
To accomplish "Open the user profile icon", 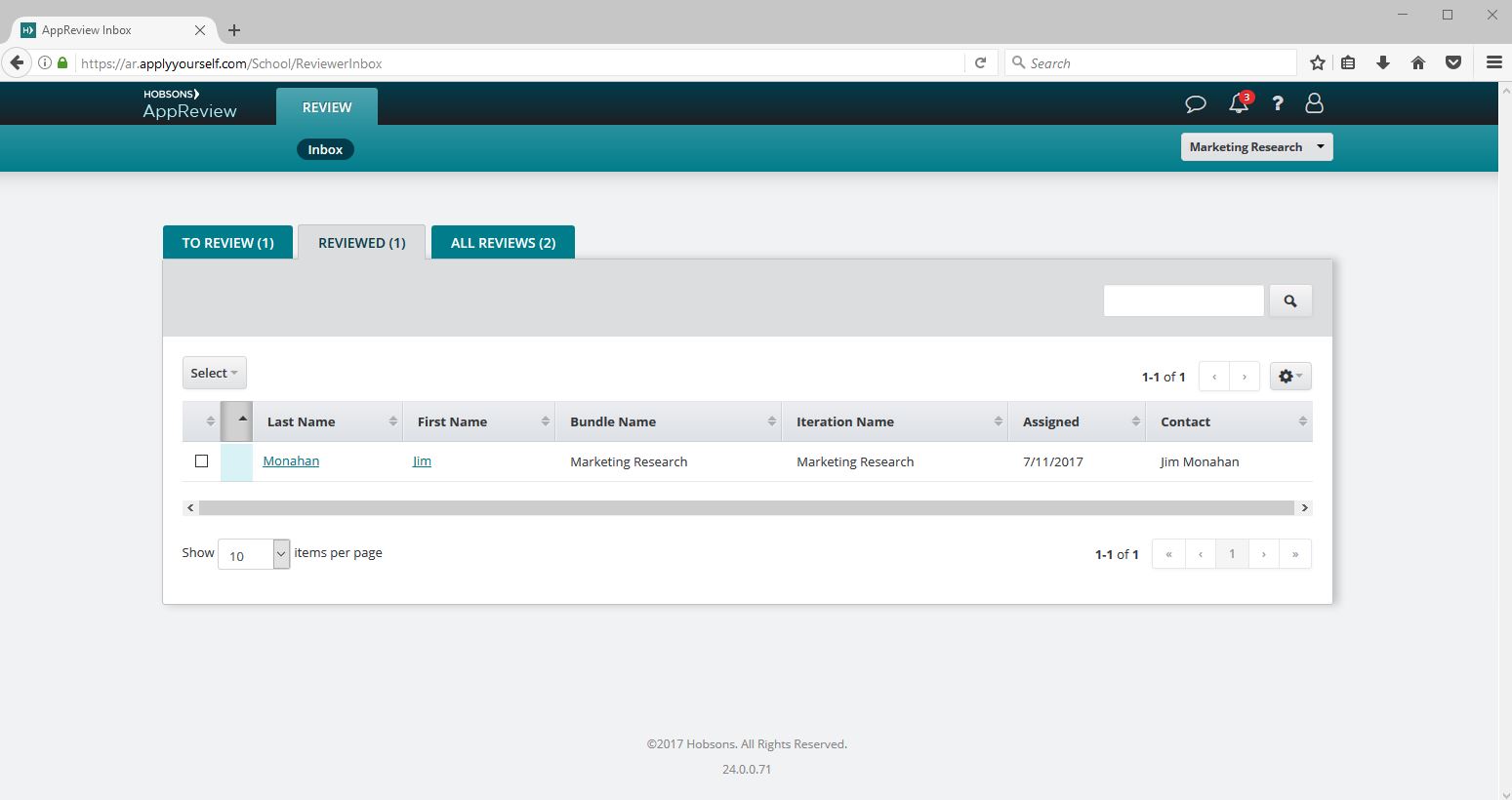I will [x=1314, y=103].
